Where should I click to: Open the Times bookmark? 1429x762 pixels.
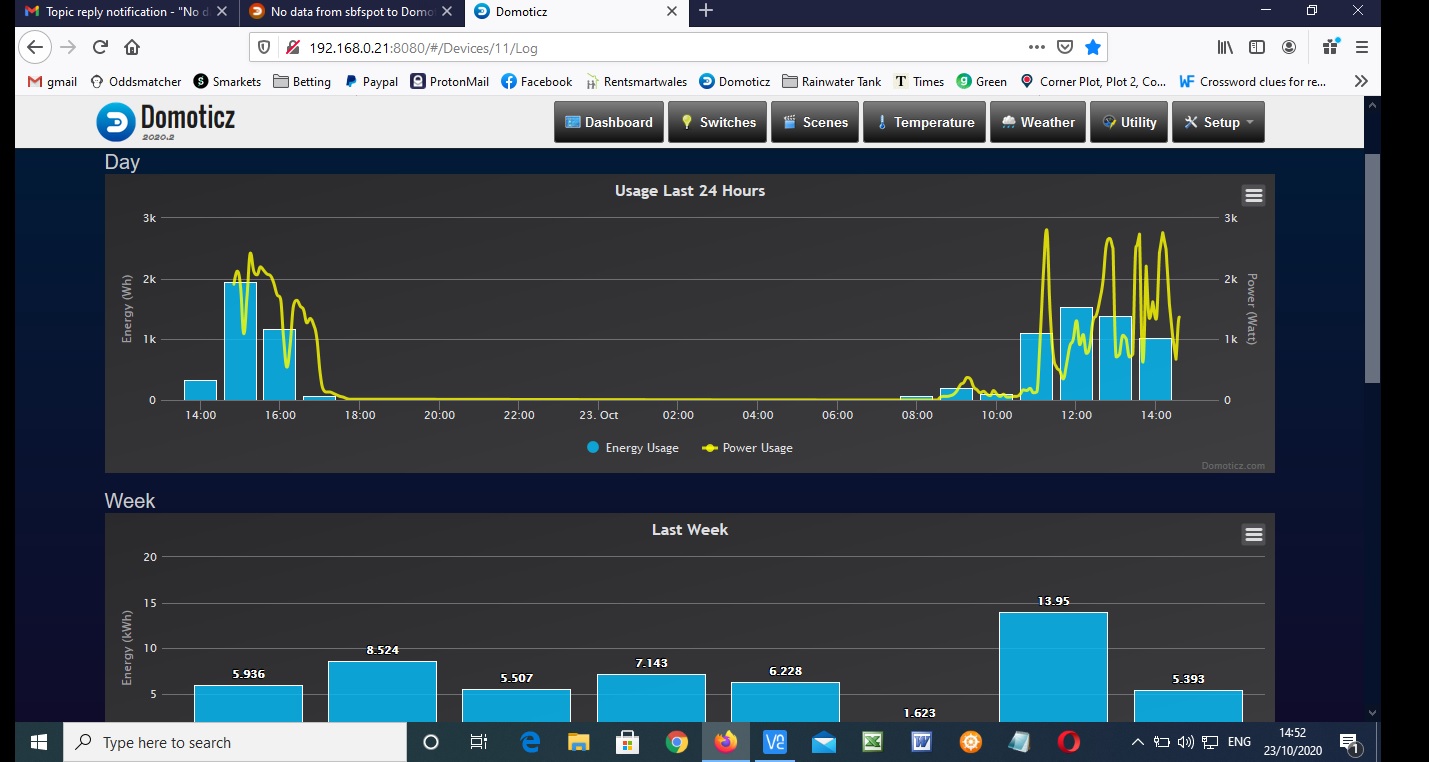click(x=919, y=82)
